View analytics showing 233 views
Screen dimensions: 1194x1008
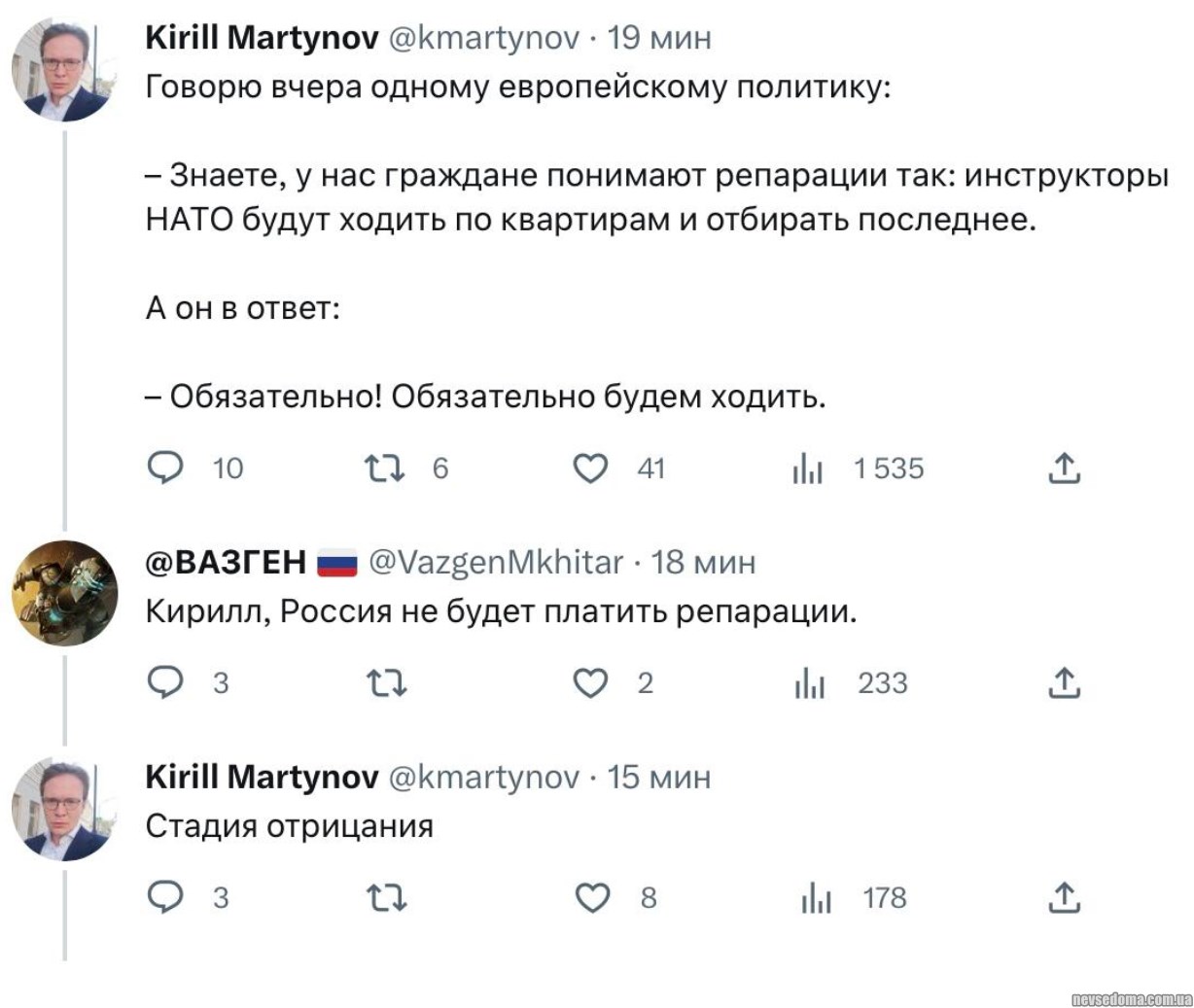point(809,683)
